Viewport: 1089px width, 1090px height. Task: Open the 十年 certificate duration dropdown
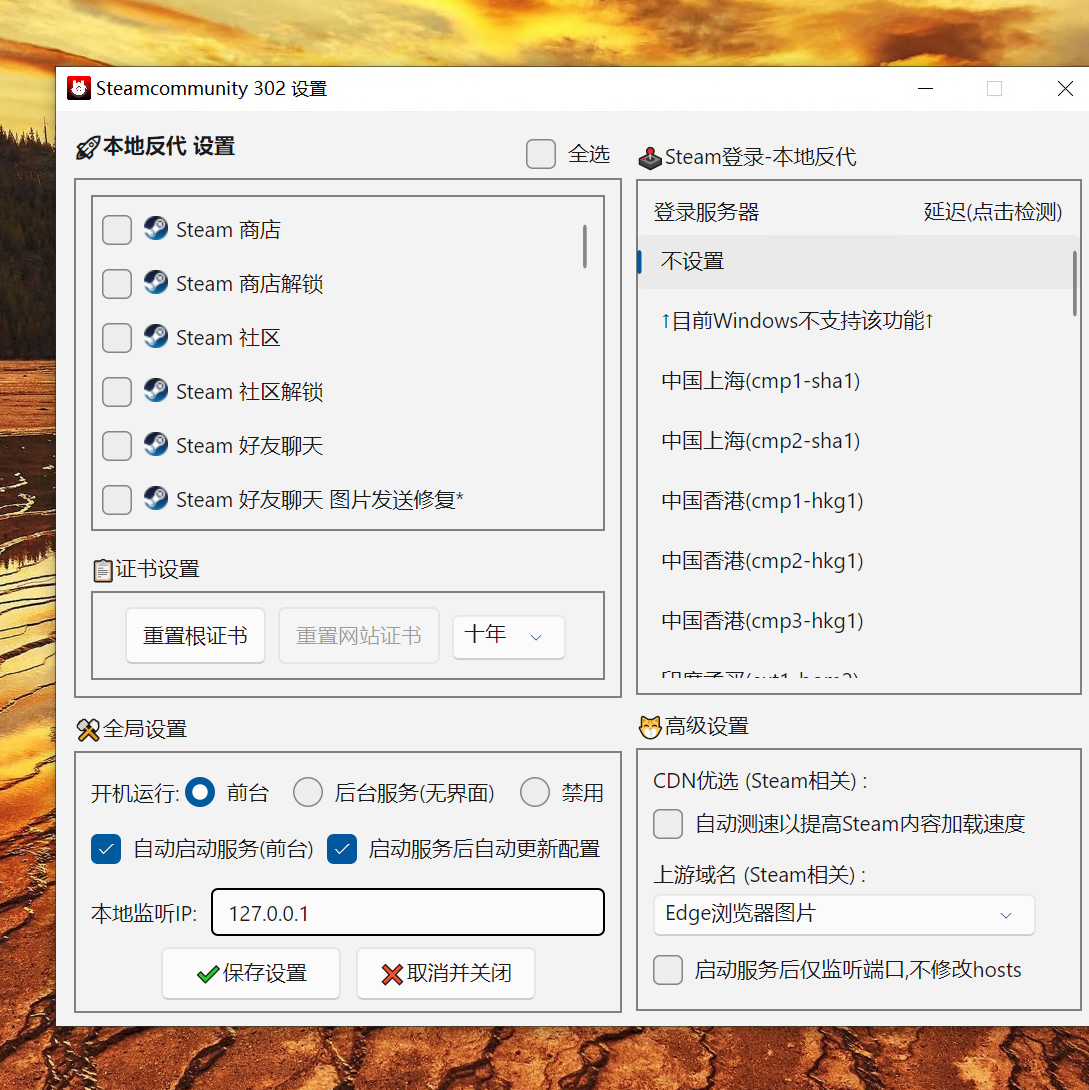click(508, 636)
